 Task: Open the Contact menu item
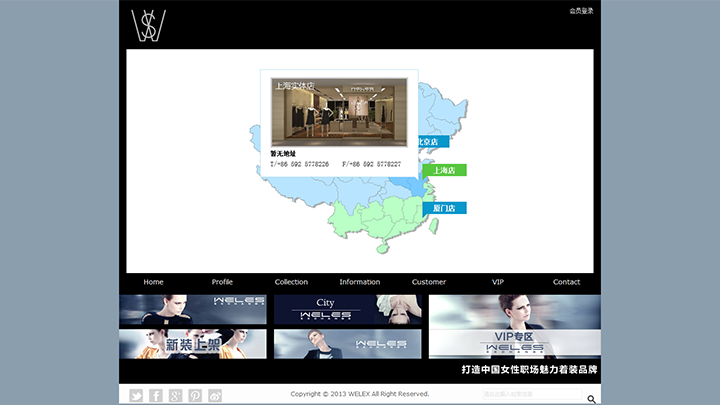566,282
